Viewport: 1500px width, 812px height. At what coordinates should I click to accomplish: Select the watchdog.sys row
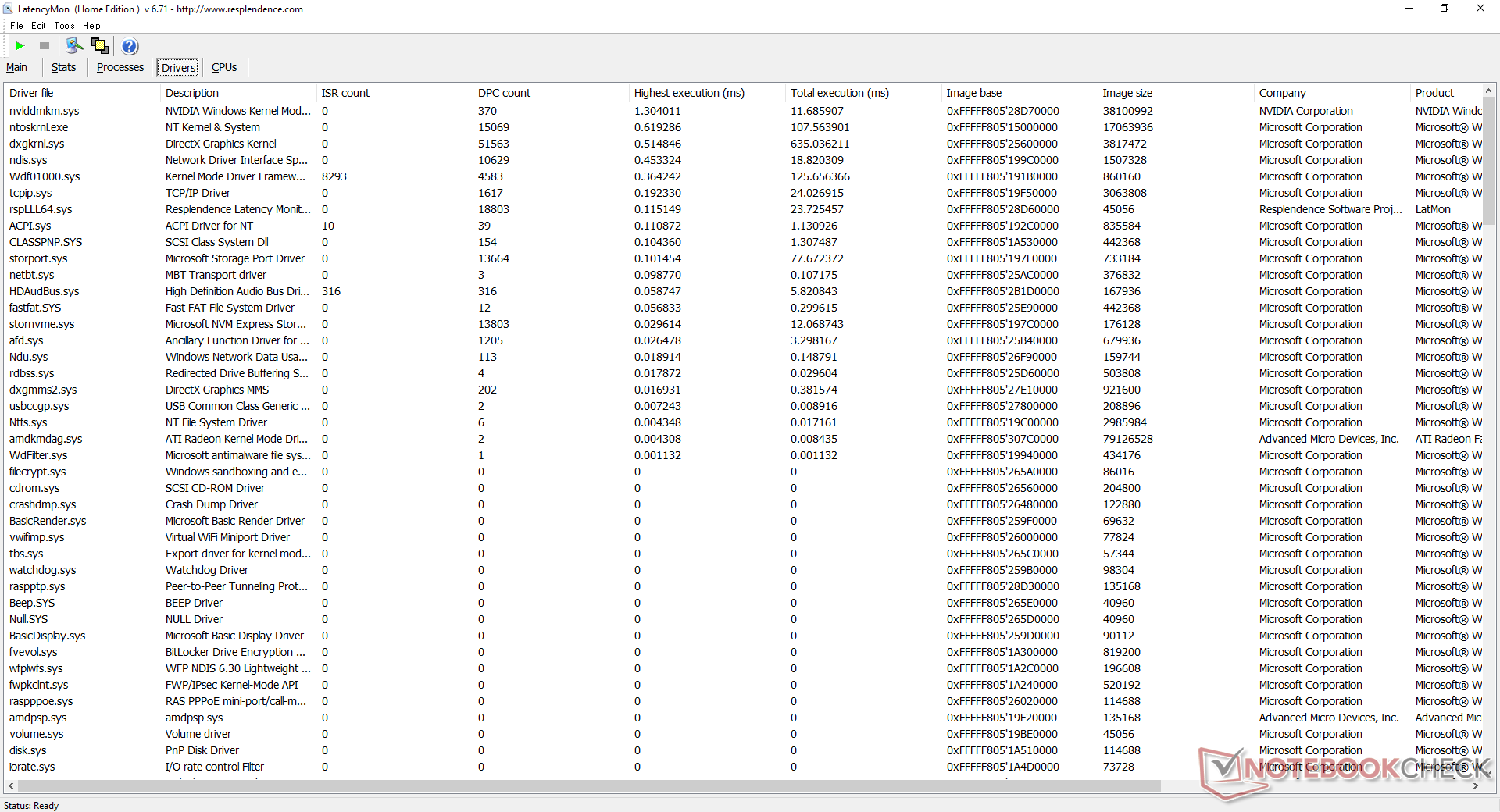[x=744, y=570]
